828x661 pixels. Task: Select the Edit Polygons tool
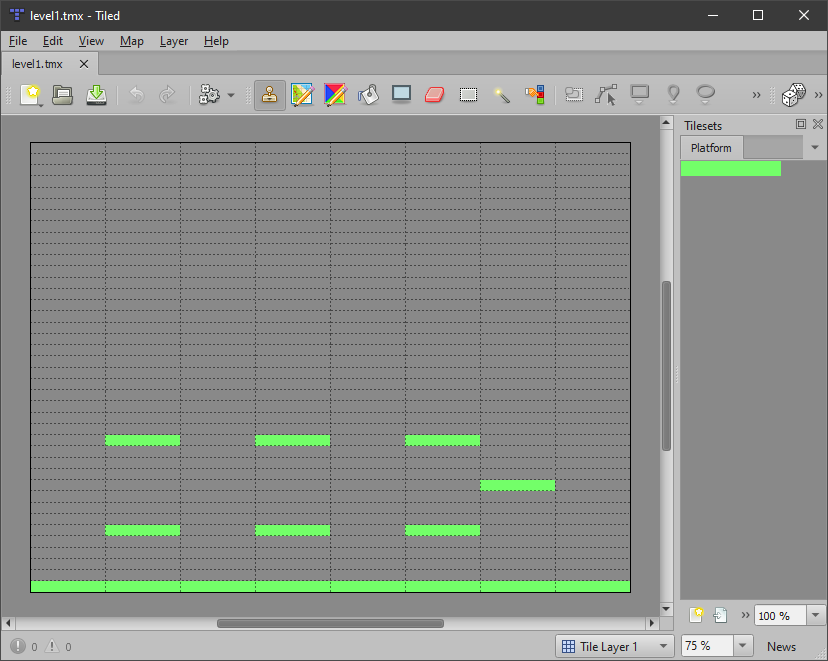pos(606,95)
